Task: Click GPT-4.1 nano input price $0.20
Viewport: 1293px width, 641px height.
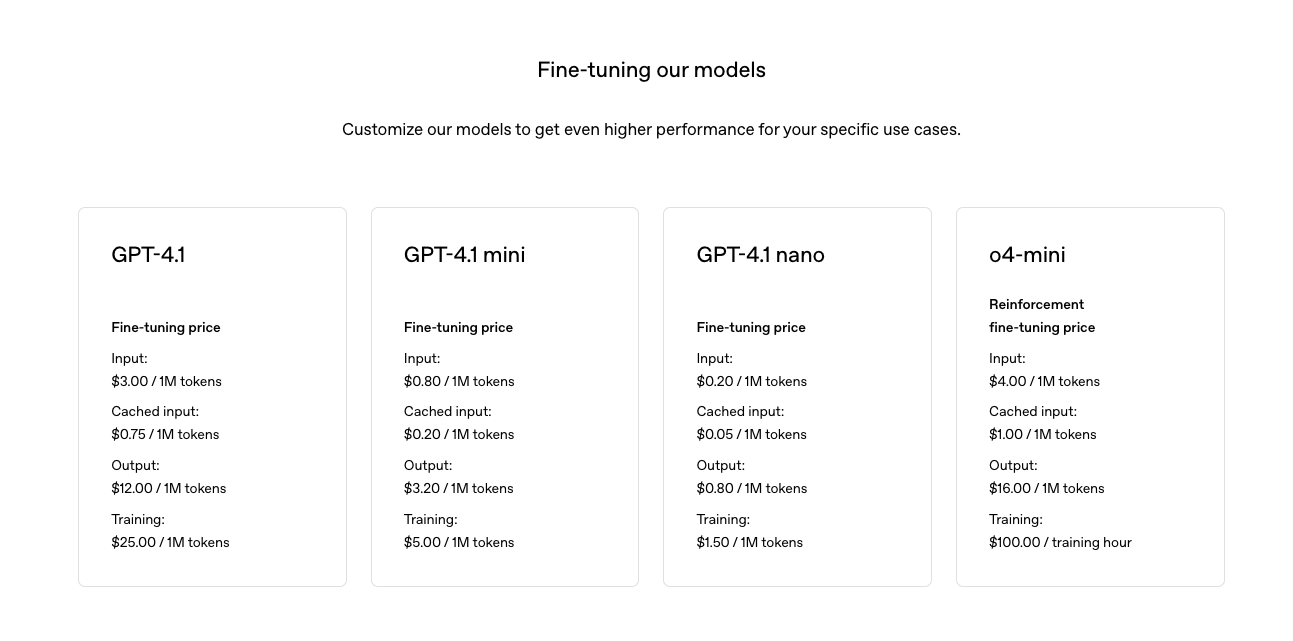Action: point(751,382)
